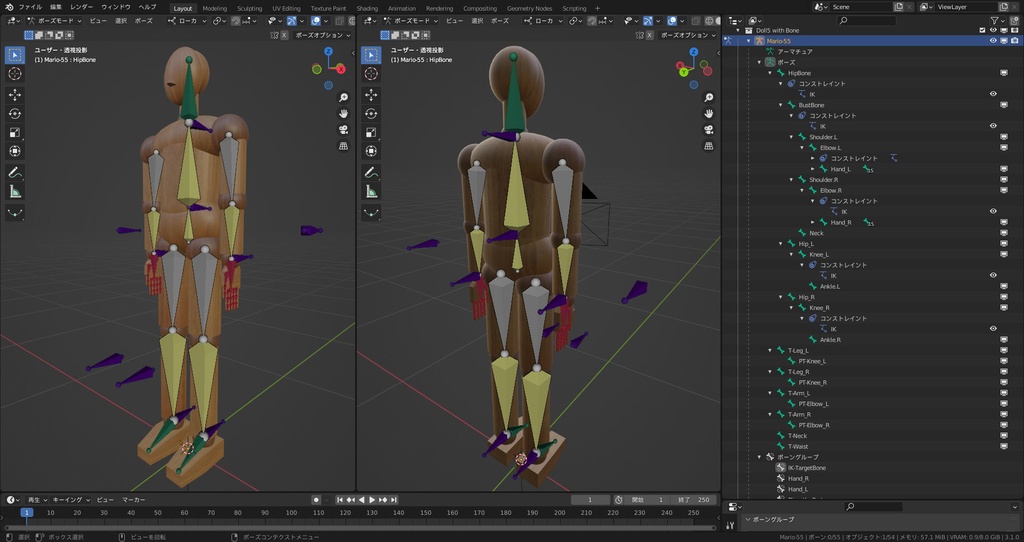This screenshot has width=1024, height=542.
Task: Select the Move tool in left viewport
Action: click(15, 94)
